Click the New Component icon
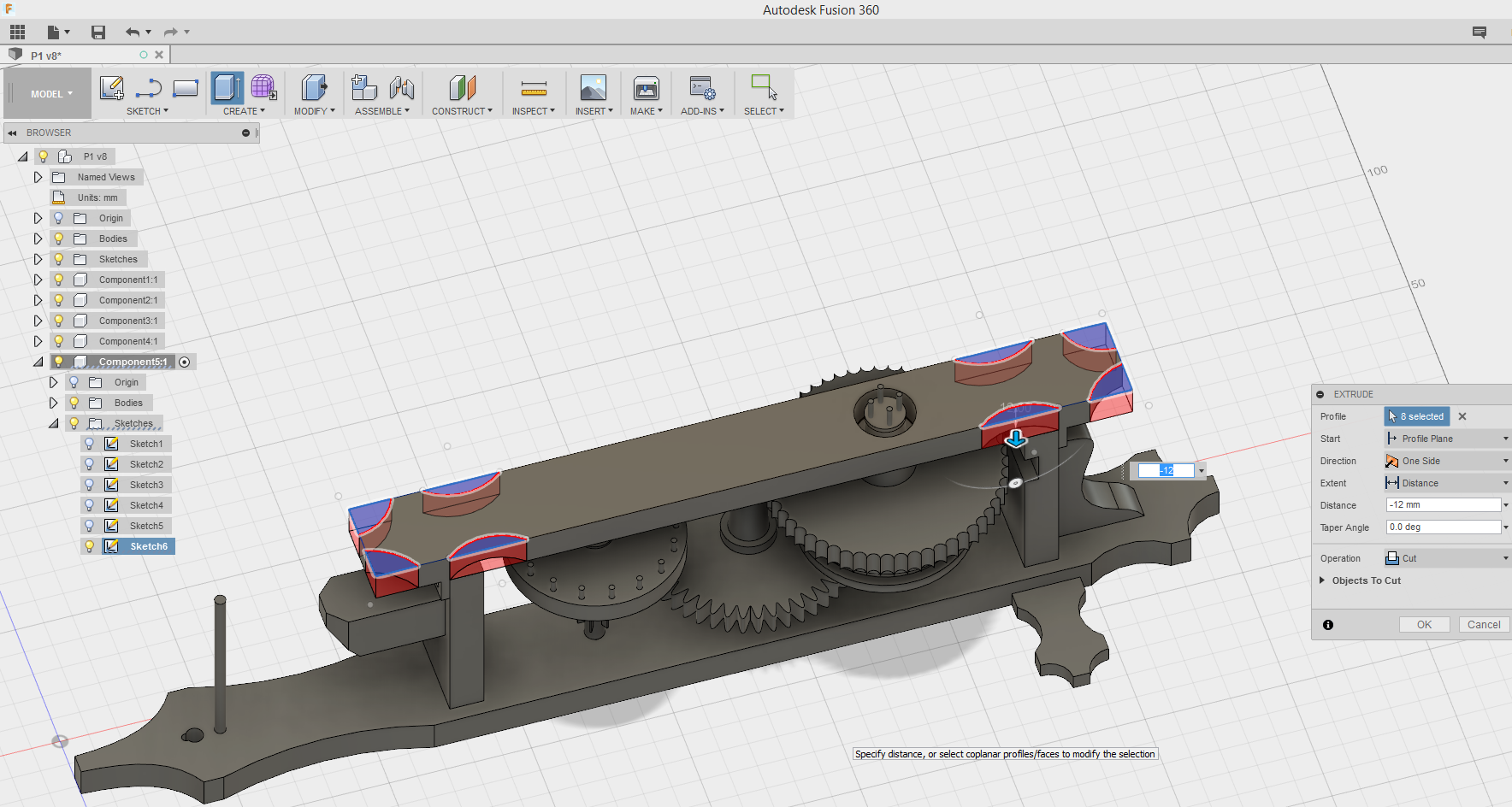 (x=364, y=87)
